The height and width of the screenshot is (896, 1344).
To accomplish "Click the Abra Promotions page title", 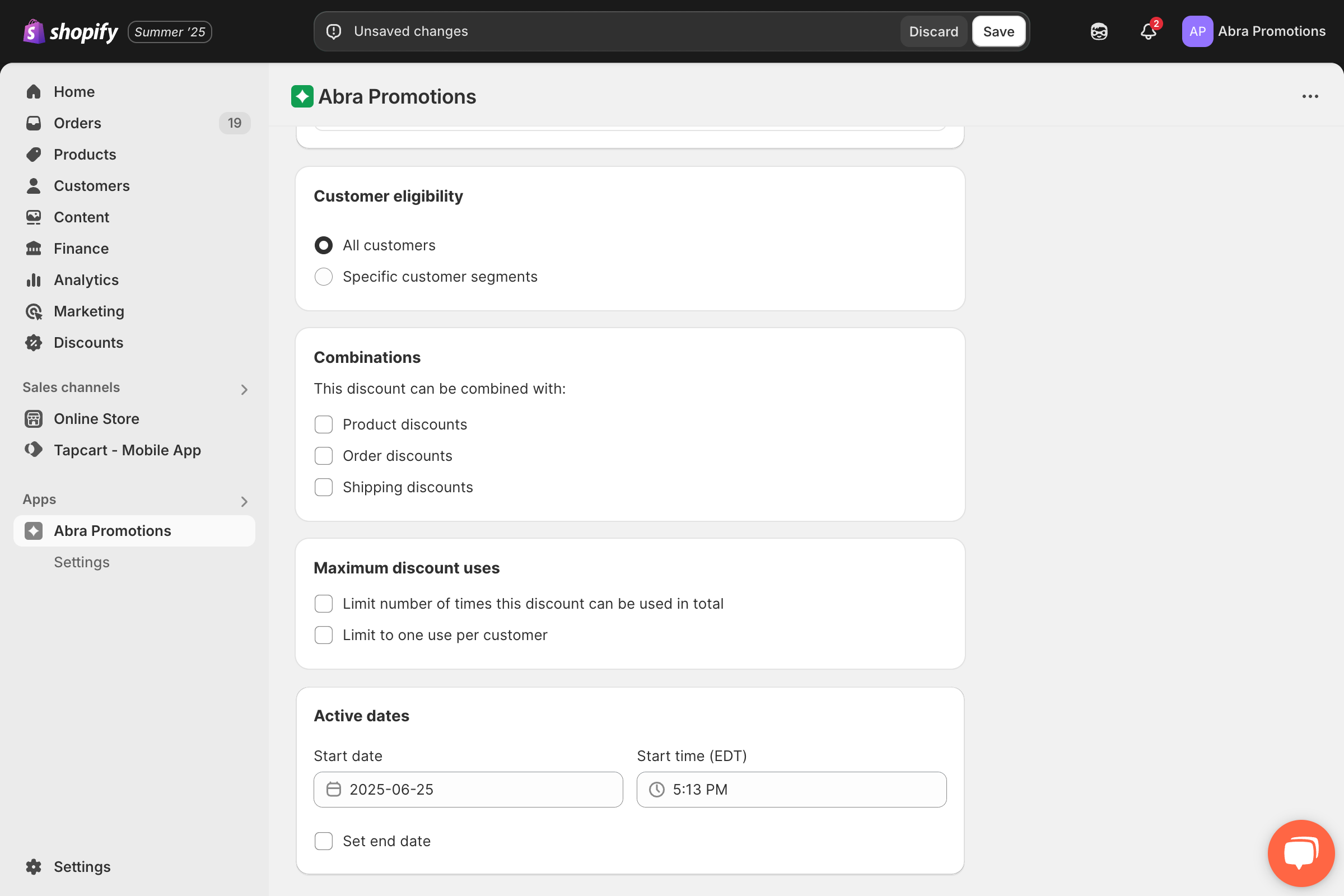I will coord(397,96).
